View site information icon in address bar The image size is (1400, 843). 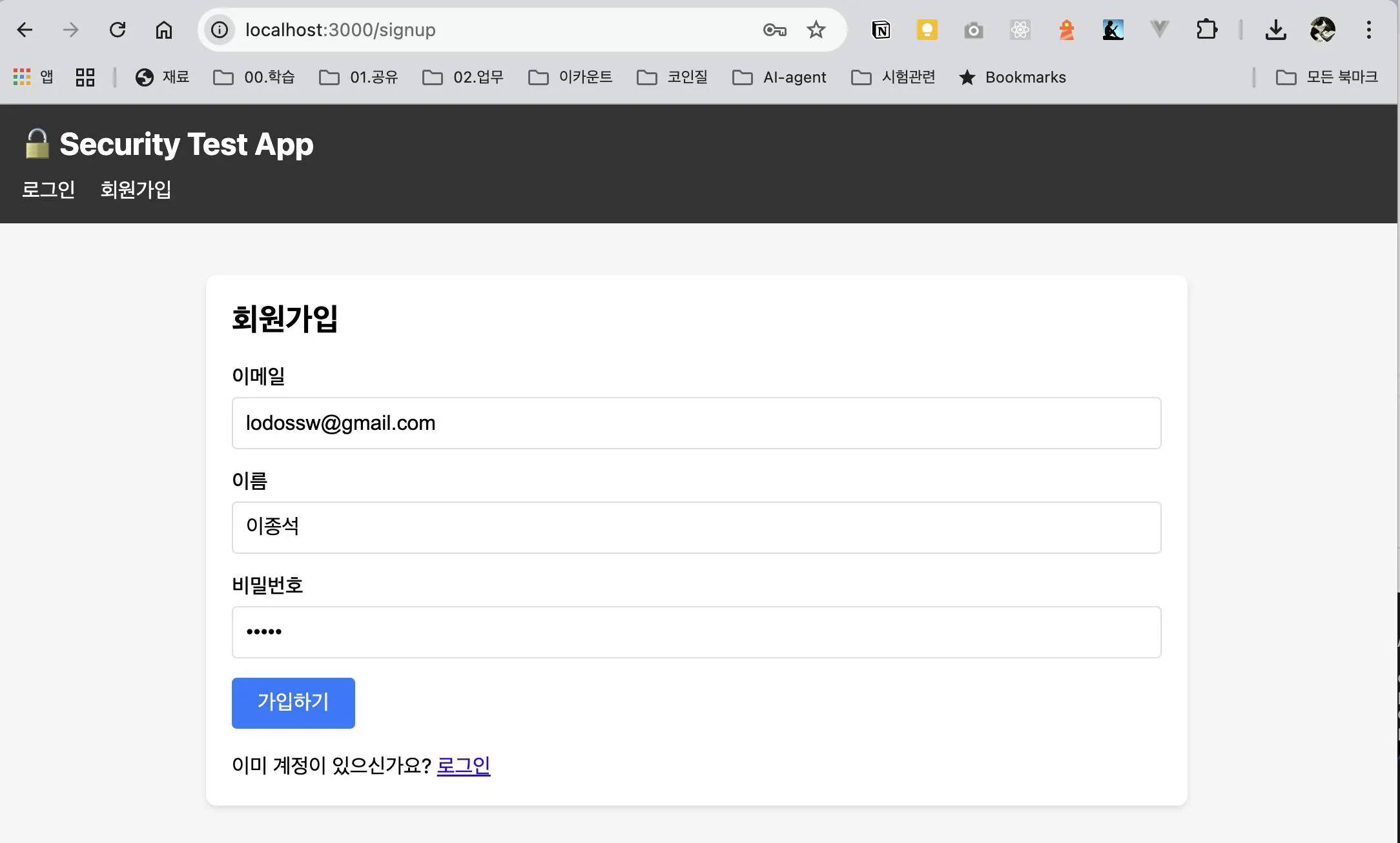[x=220, y=30]
